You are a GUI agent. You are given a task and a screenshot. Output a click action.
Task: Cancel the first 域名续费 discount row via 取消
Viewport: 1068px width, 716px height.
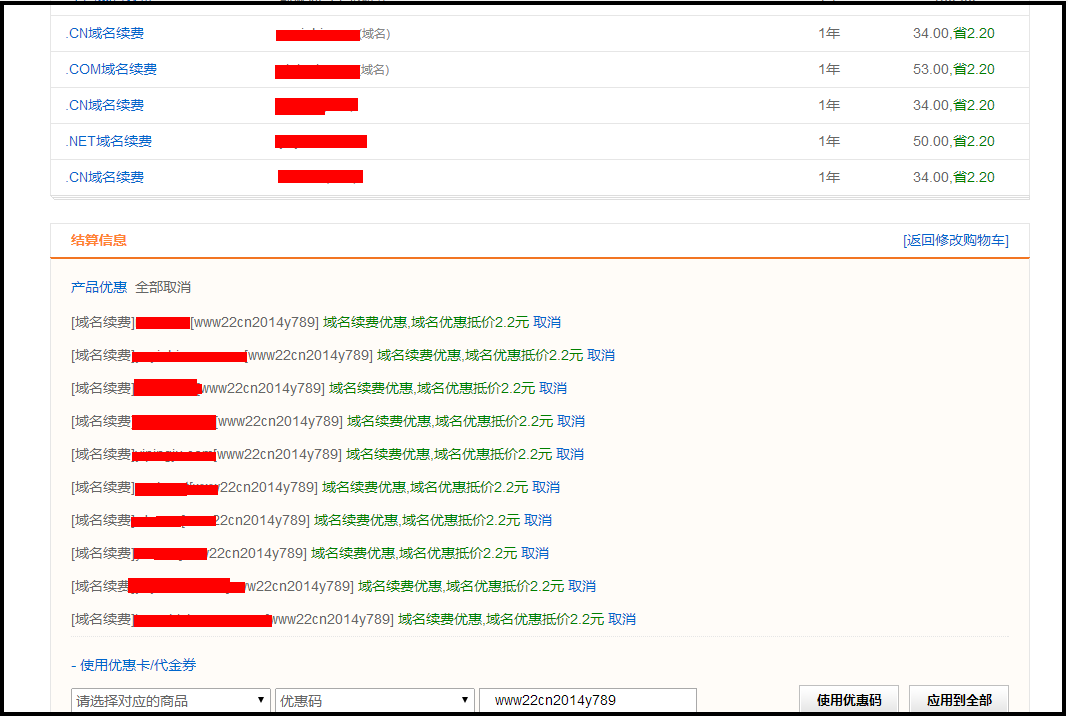(x=547, y=322)
